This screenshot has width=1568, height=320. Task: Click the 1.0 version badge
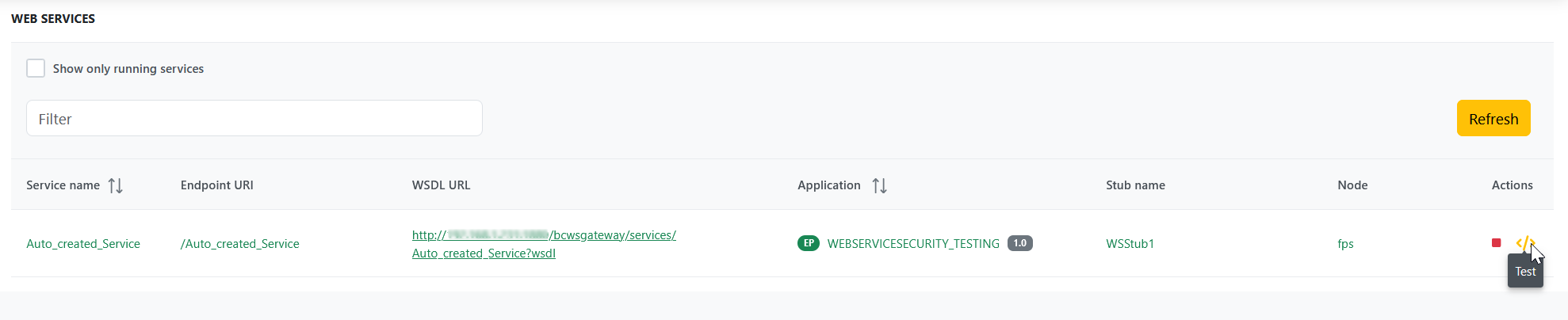(x=1019, y=243)
